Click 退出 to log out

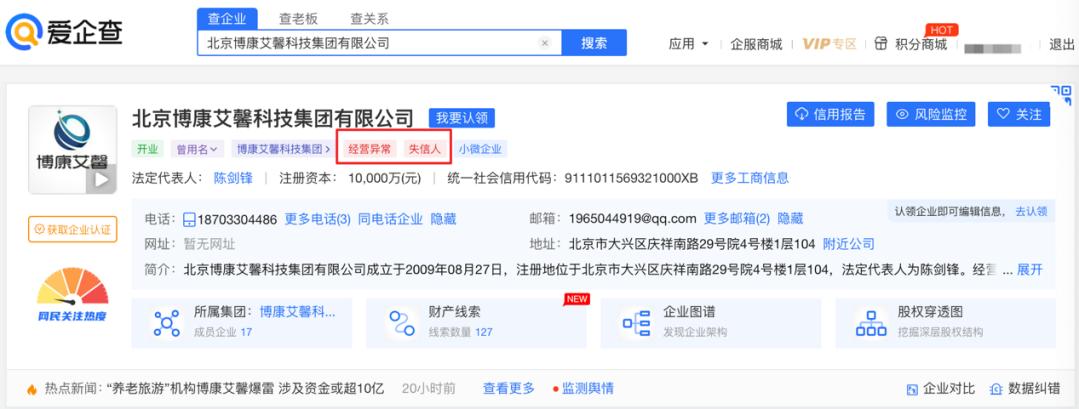coord(1062,44)
